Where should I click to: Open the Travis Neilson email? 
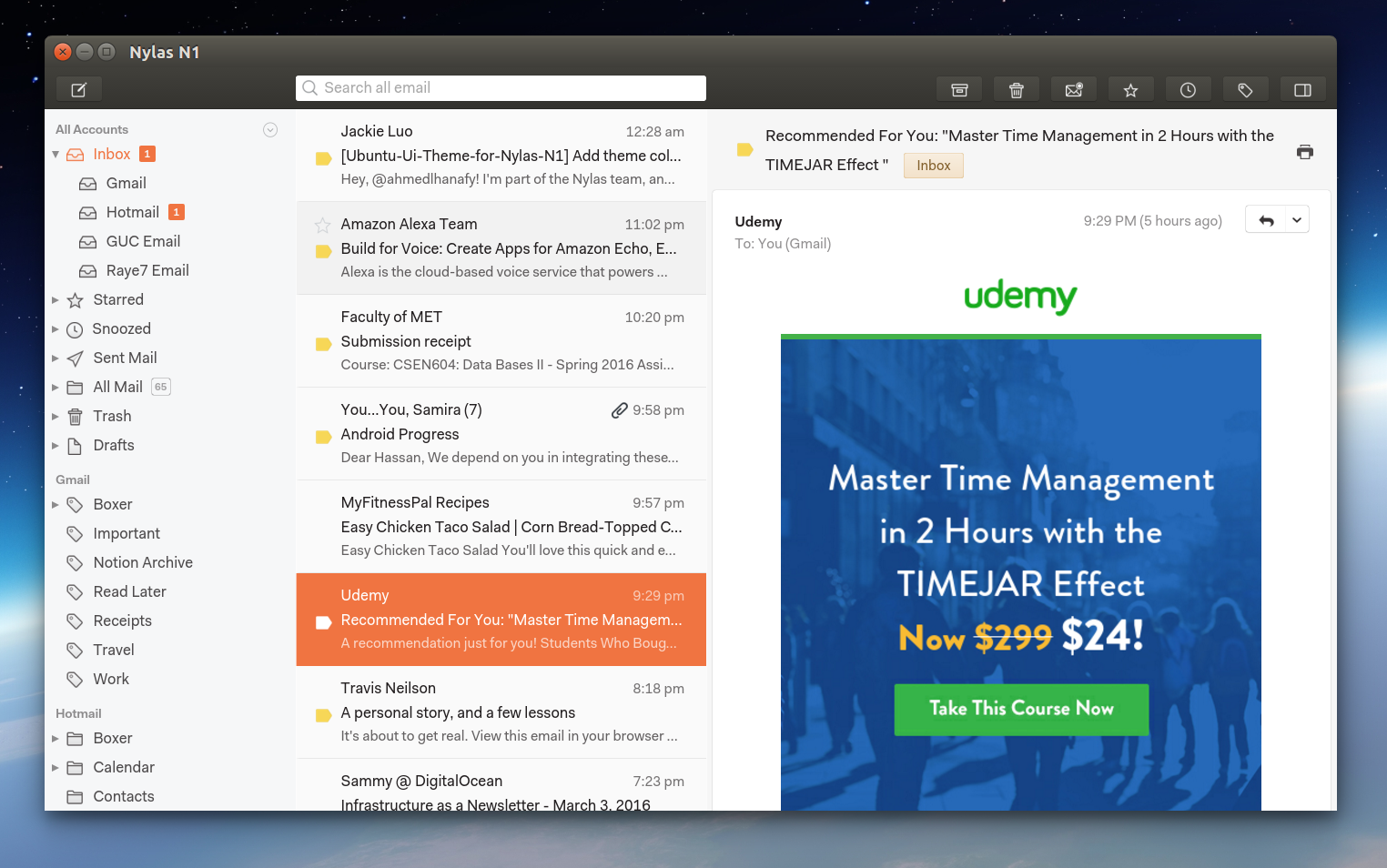tap(501, 712)
